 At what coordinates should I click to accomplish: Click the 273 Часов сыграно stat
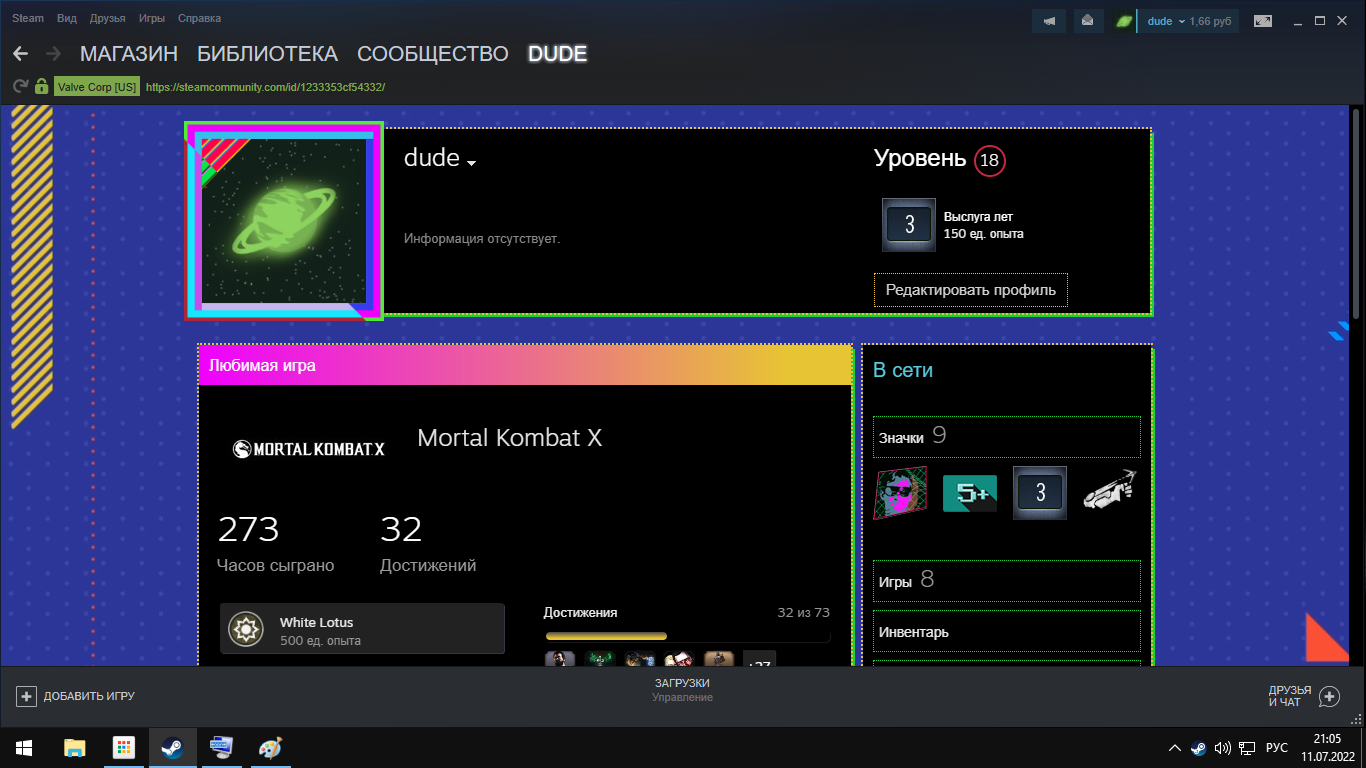(x=276, y=545)
